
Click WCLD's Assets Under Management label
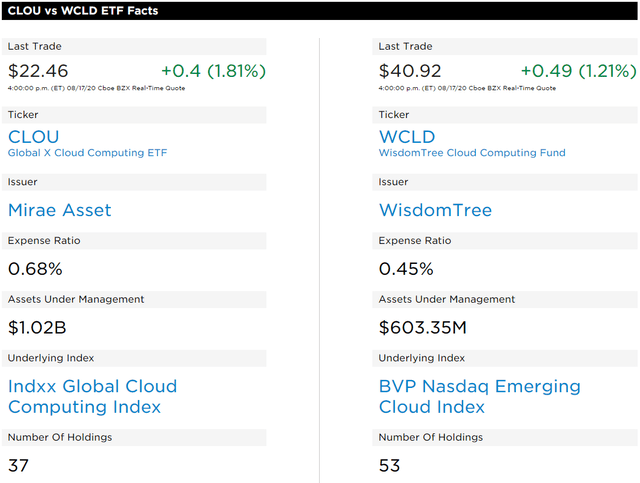pos(447,299)
